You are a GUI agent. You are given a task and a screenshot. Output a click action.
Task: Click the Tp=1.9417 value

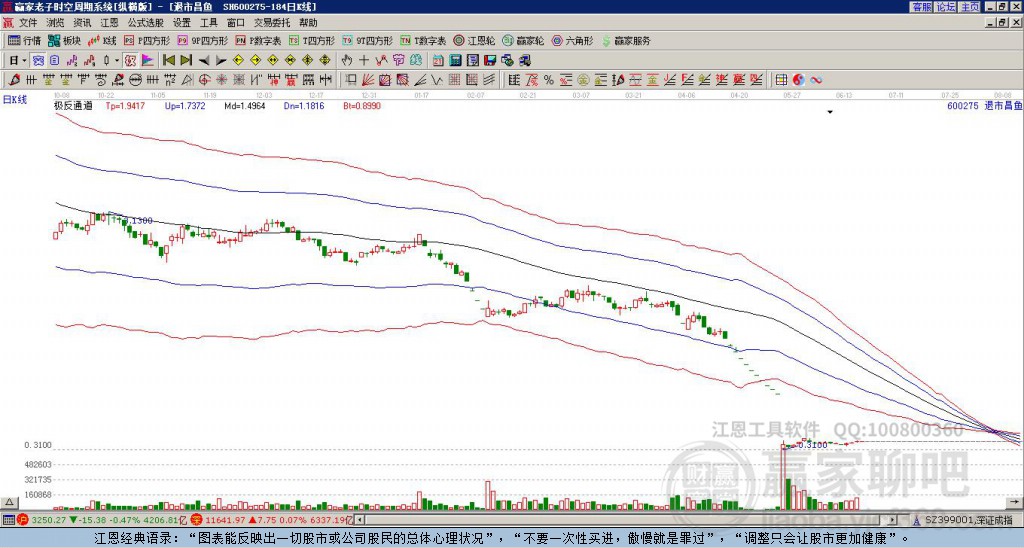pyautogui.click(x=125, y=105)
